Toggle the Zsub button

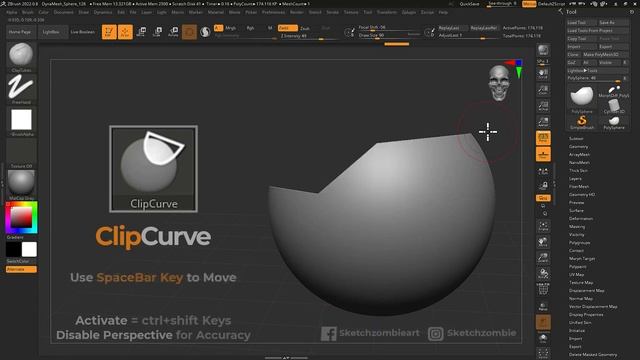pos(305,28)
